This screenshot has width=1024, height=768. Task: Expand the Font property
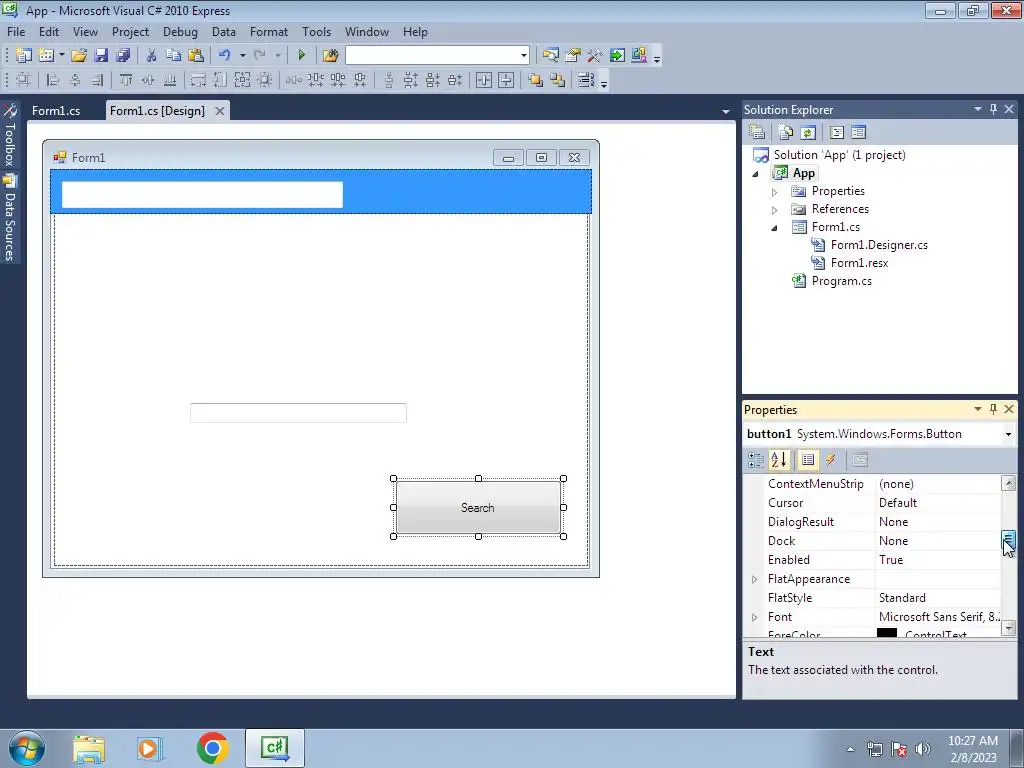754,617
